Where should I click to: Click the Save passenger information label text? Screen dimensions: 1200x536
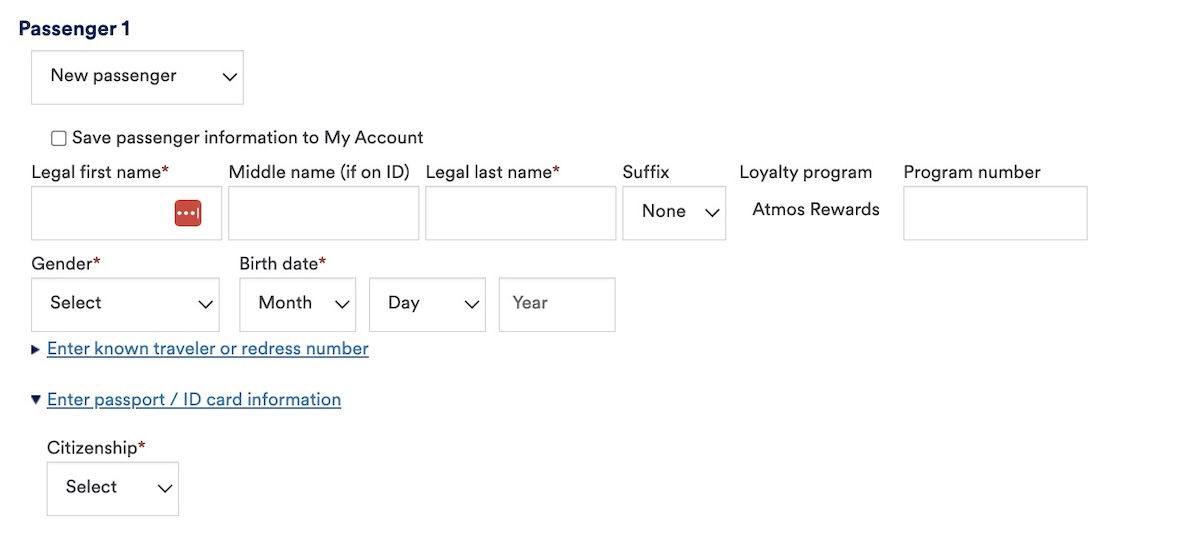248,138
